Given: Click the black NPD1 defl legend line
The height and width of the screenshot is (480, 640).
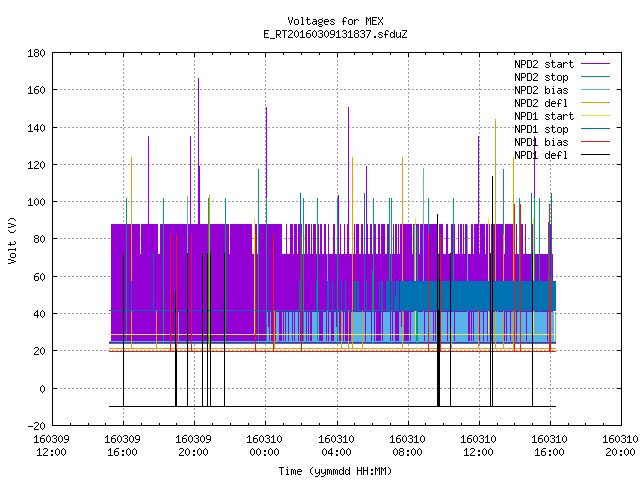Looking at the screenshot, I should [595, 155].
